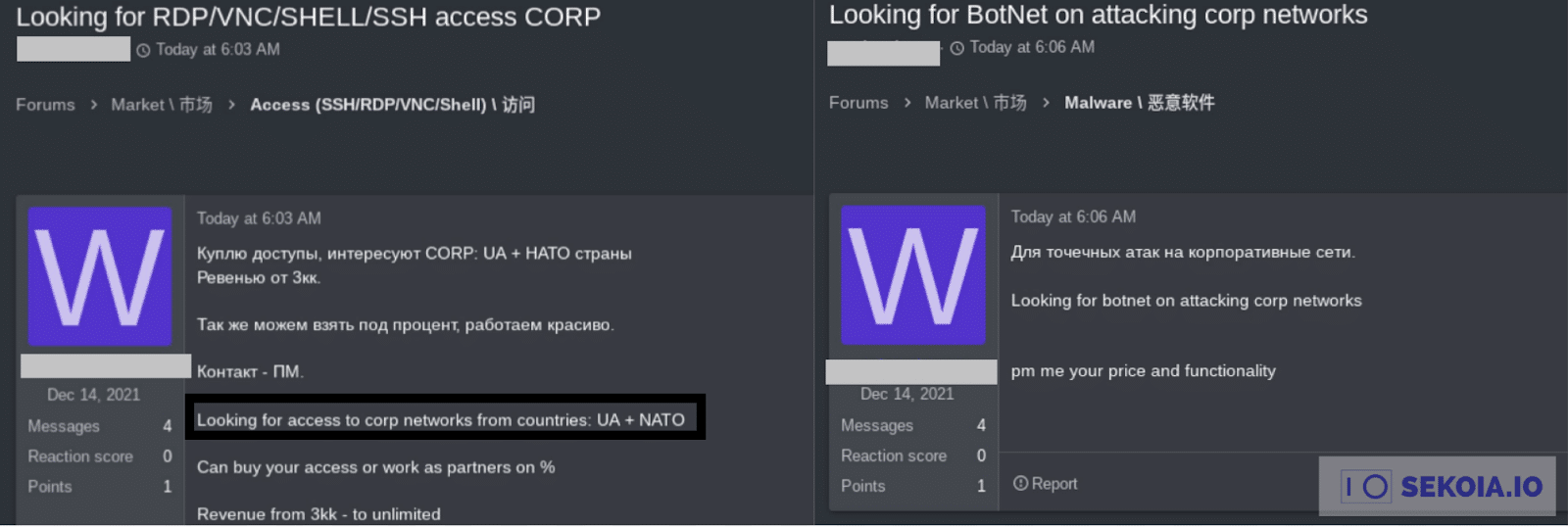Open the Today at 6:03 AM thread timestamp
Screen dimensions: 1568x527
click(218, 50)
